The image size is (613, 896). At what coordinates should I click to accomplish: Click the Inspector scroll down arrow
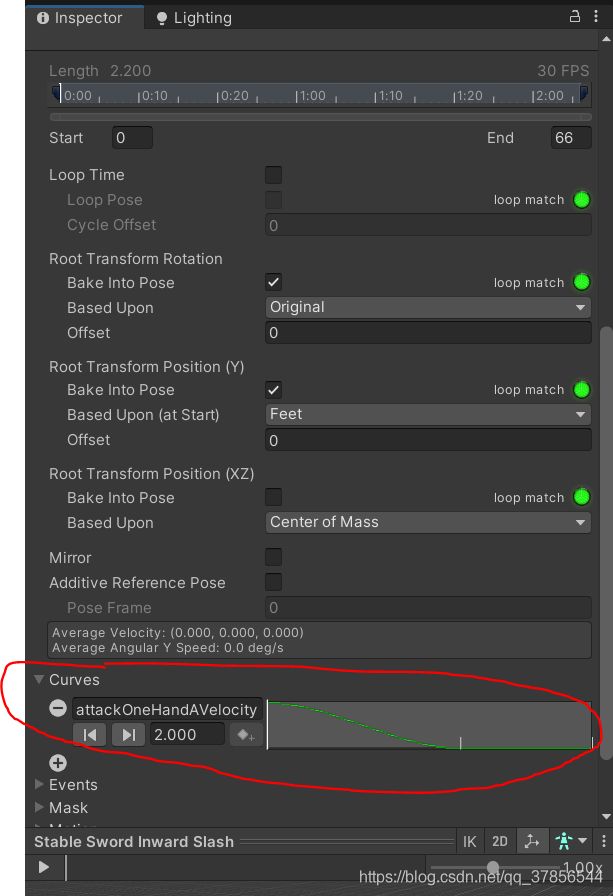click(x=606, y=817)
